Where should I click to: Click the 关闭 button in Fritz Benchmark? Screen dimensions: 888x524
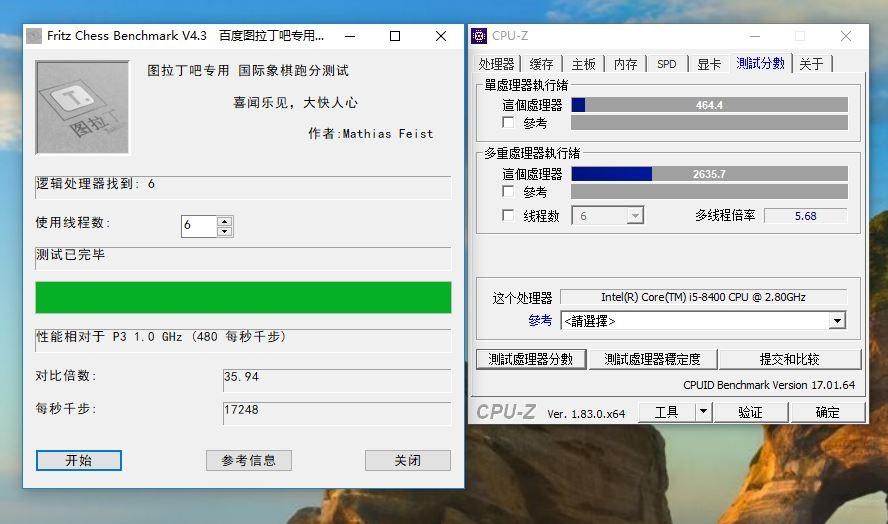[408, 461]
